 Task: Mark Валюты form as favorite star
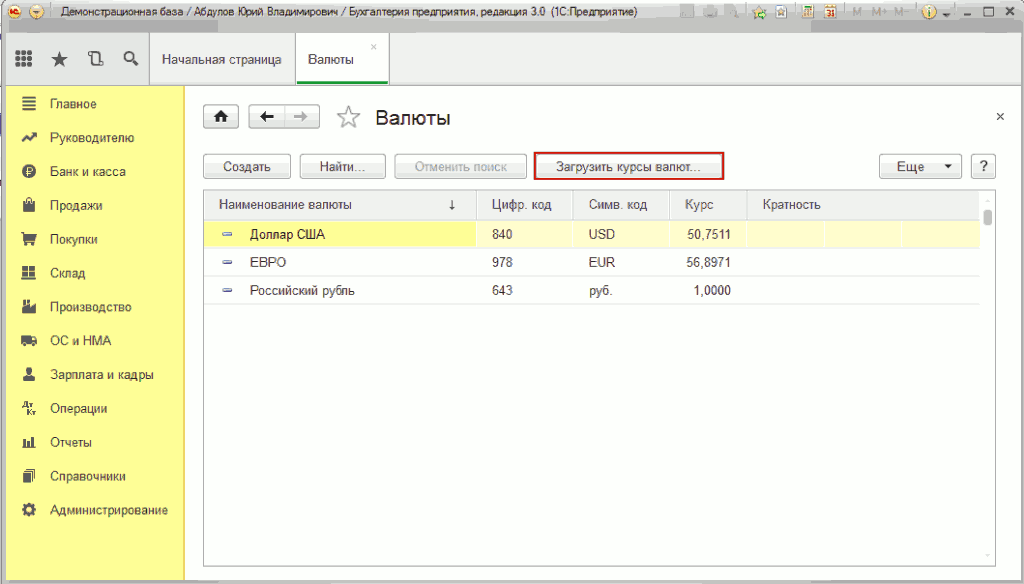coord(348,118)
